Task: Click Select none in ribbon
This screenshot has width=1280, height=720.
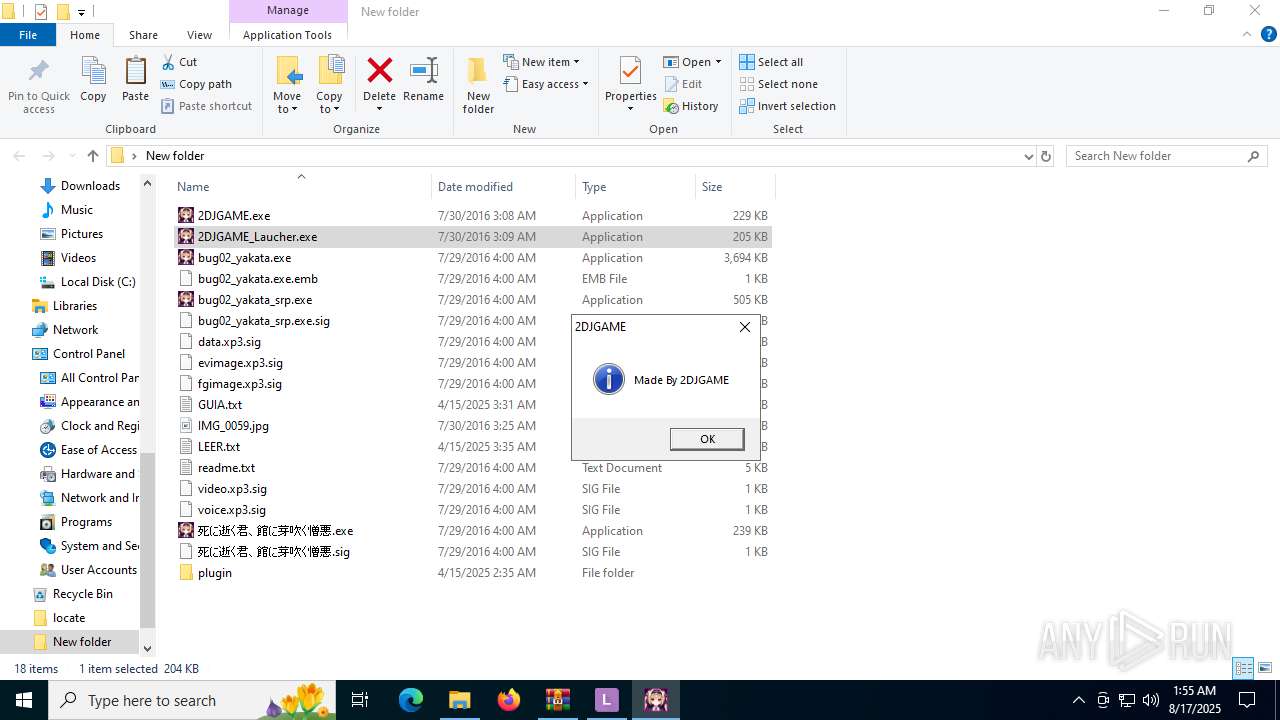Action: click(778, 84)
